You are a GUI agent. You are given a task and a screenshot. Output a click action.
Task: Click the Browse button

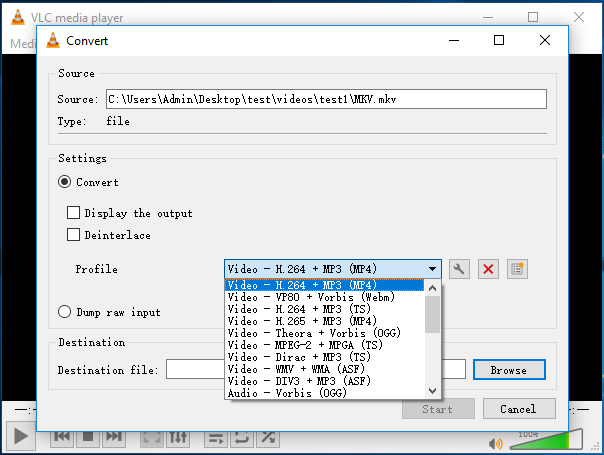(x=509, y=370)
